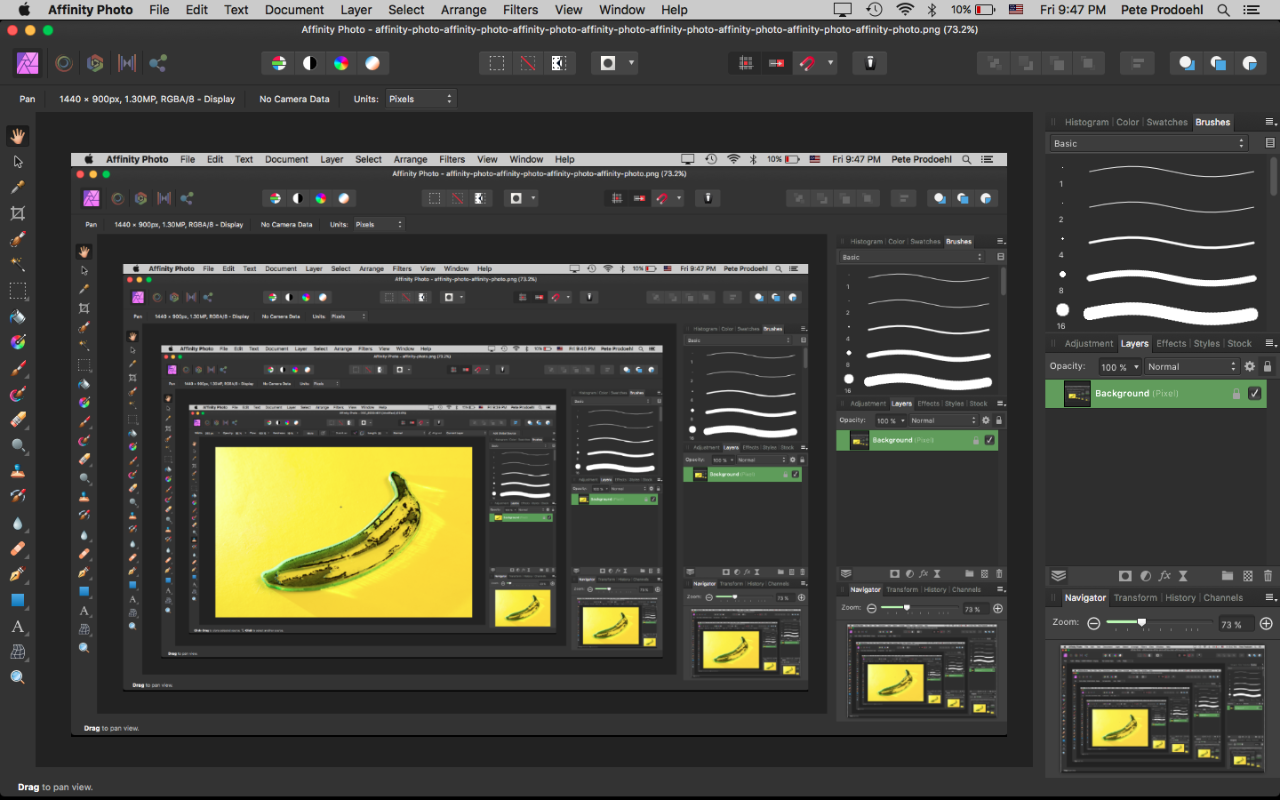
Task: Select the Blur drop tool
Action: tap(17, 523)
